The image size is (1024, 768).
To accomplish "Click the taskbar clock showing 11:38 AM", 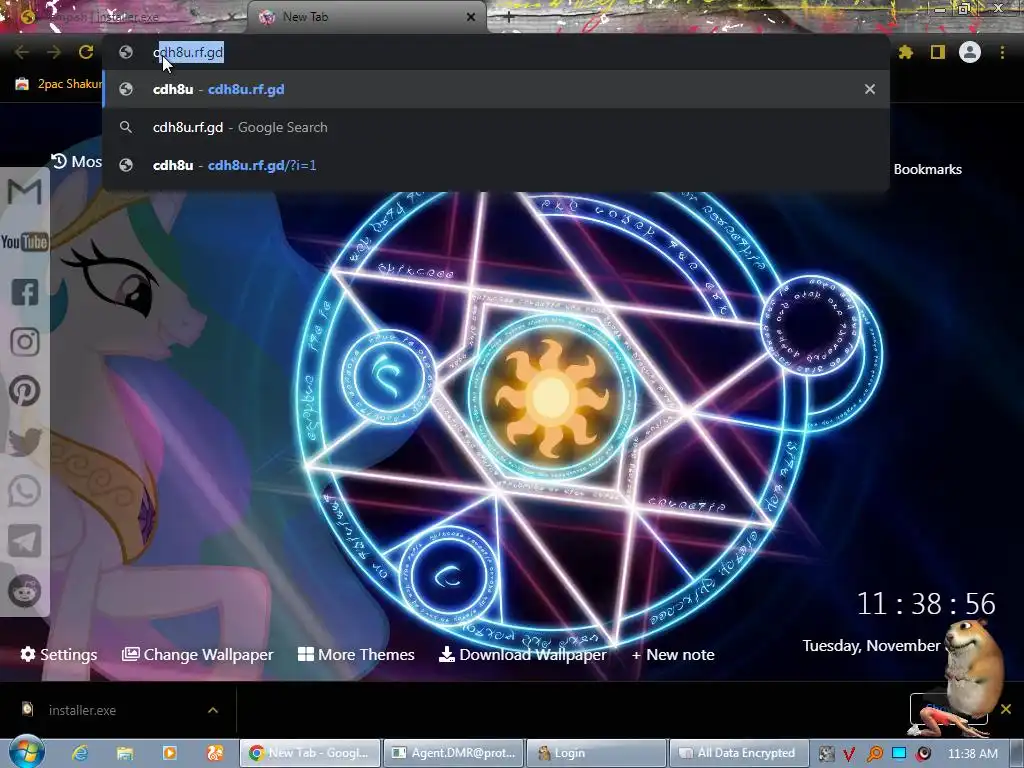I will 972,754.
